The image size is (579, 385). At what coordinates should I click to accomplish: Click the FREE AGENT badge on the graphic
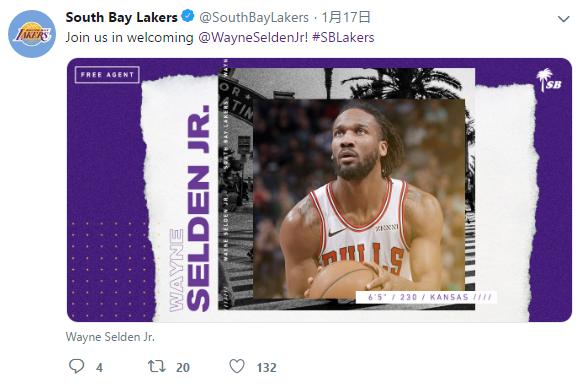tap(107, 75)
